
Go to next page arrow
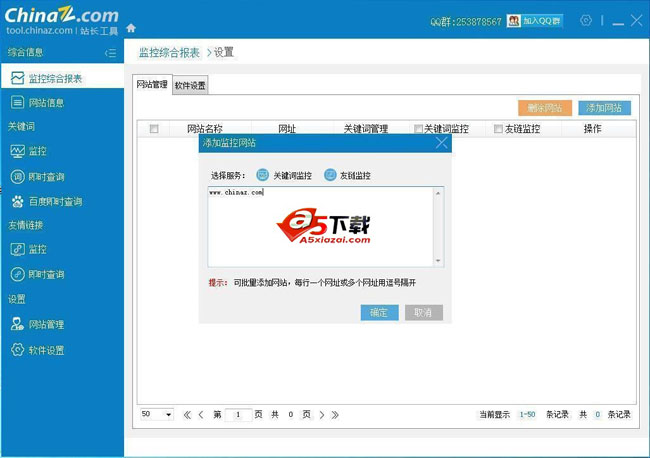pos(322,414)
